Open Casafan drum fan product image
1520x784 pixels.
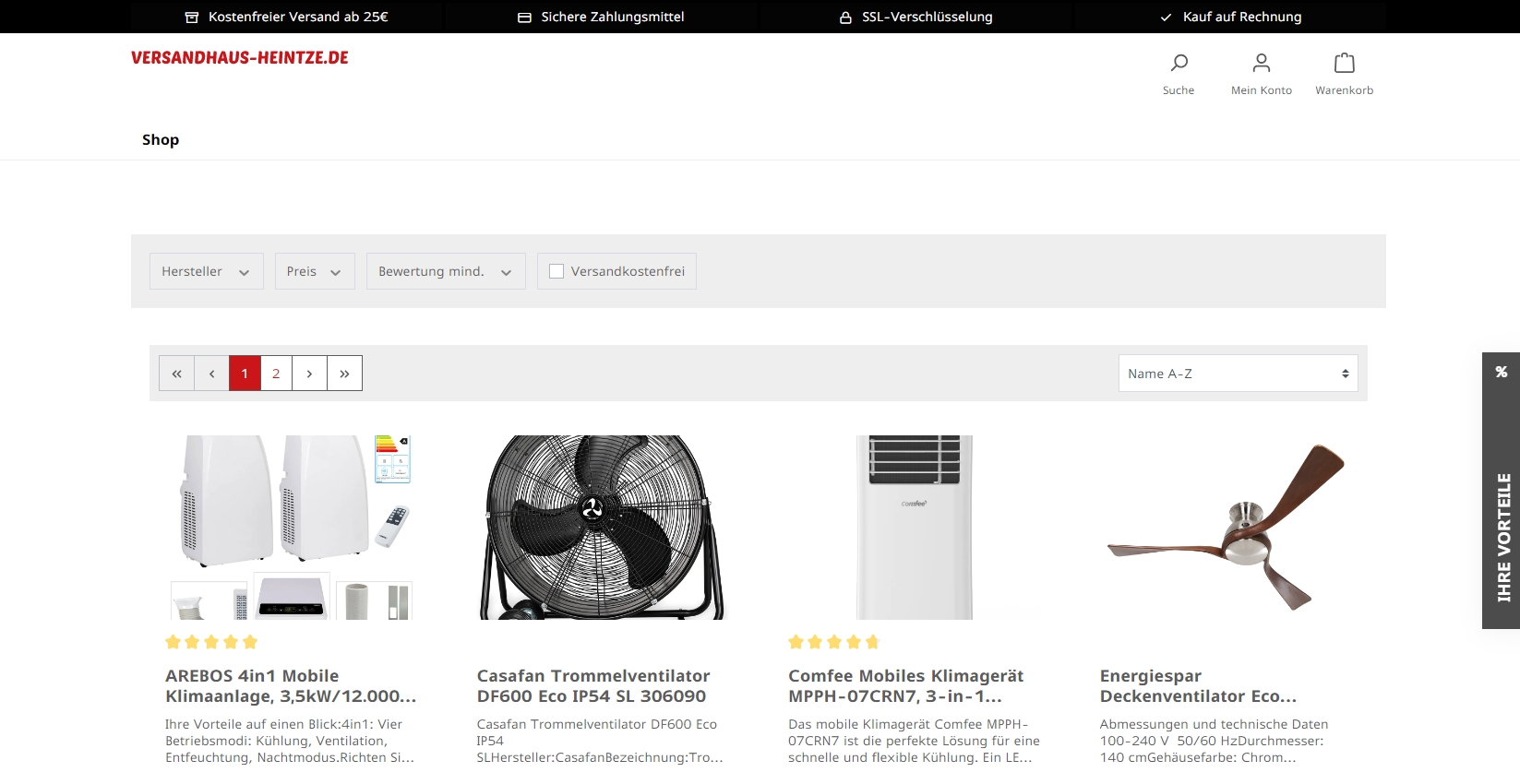click(x=602, y=528)
